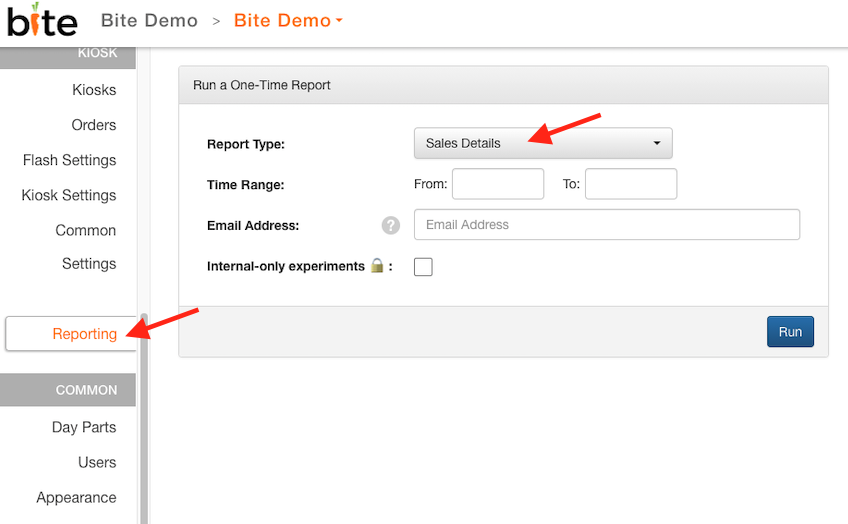Open the Kiosks menu item
This screenshot has height=524, width=848.
coord(94,90)
